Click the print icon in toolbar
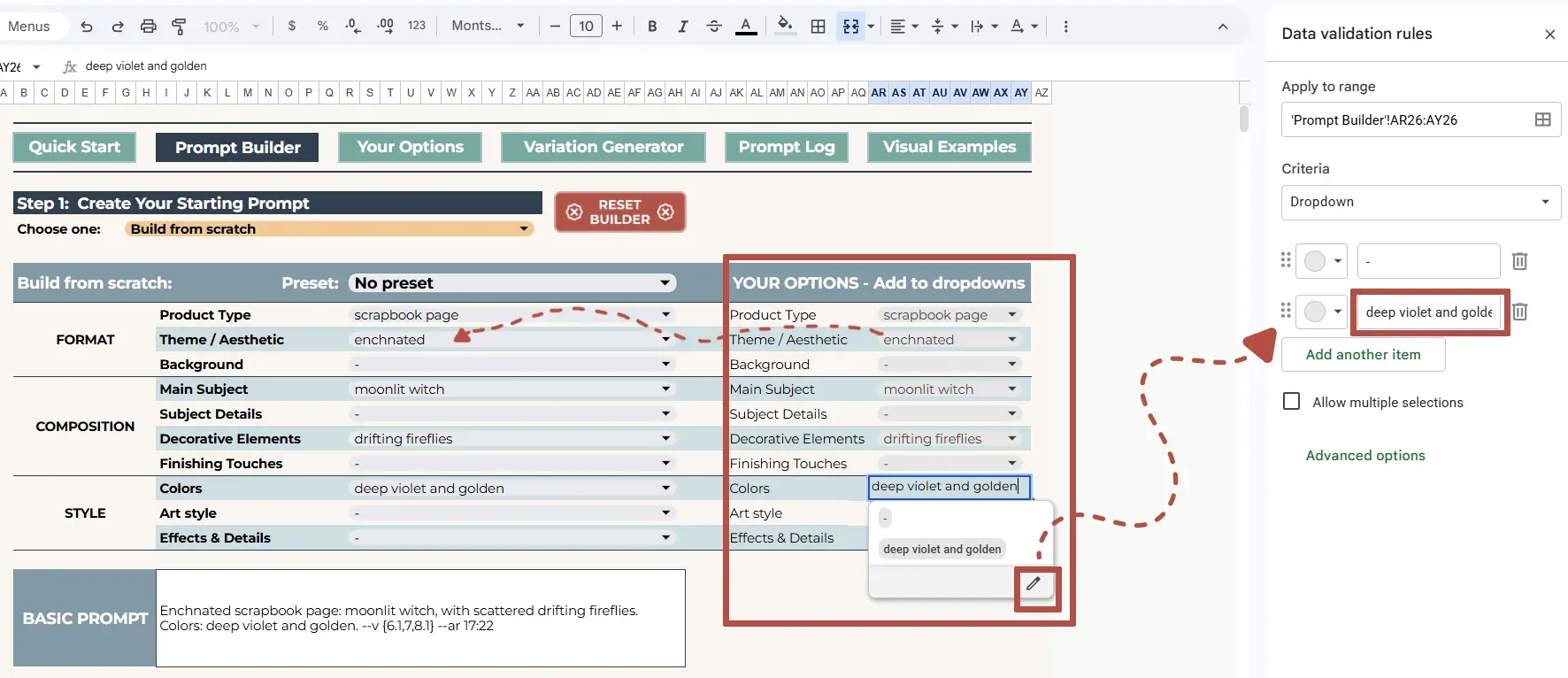 tap(148, 27)
